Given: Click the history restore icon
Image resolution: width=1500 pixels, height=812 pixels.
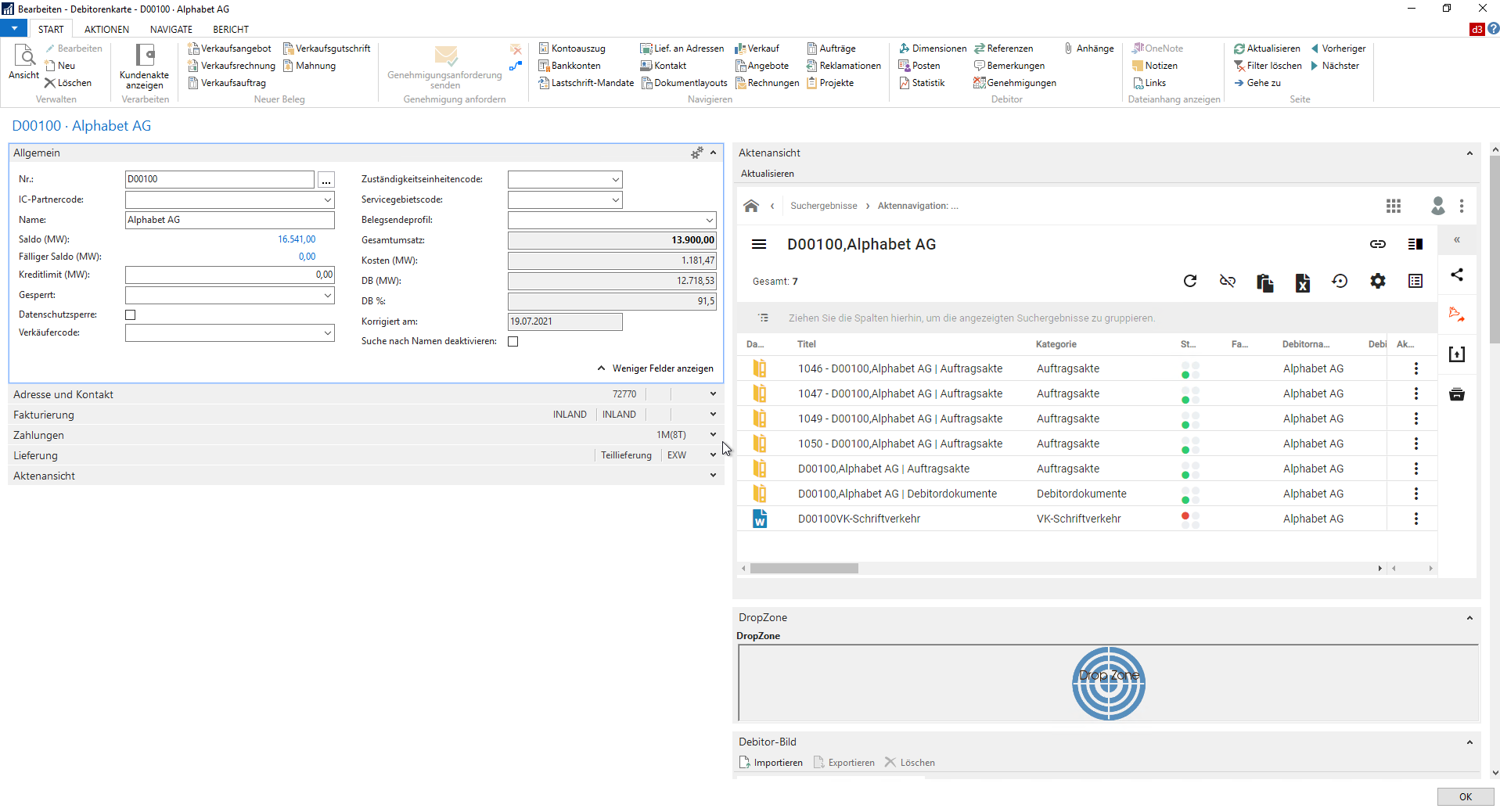Looking at the screenshot, I should pyautogui.click(x=1340, y=281).
